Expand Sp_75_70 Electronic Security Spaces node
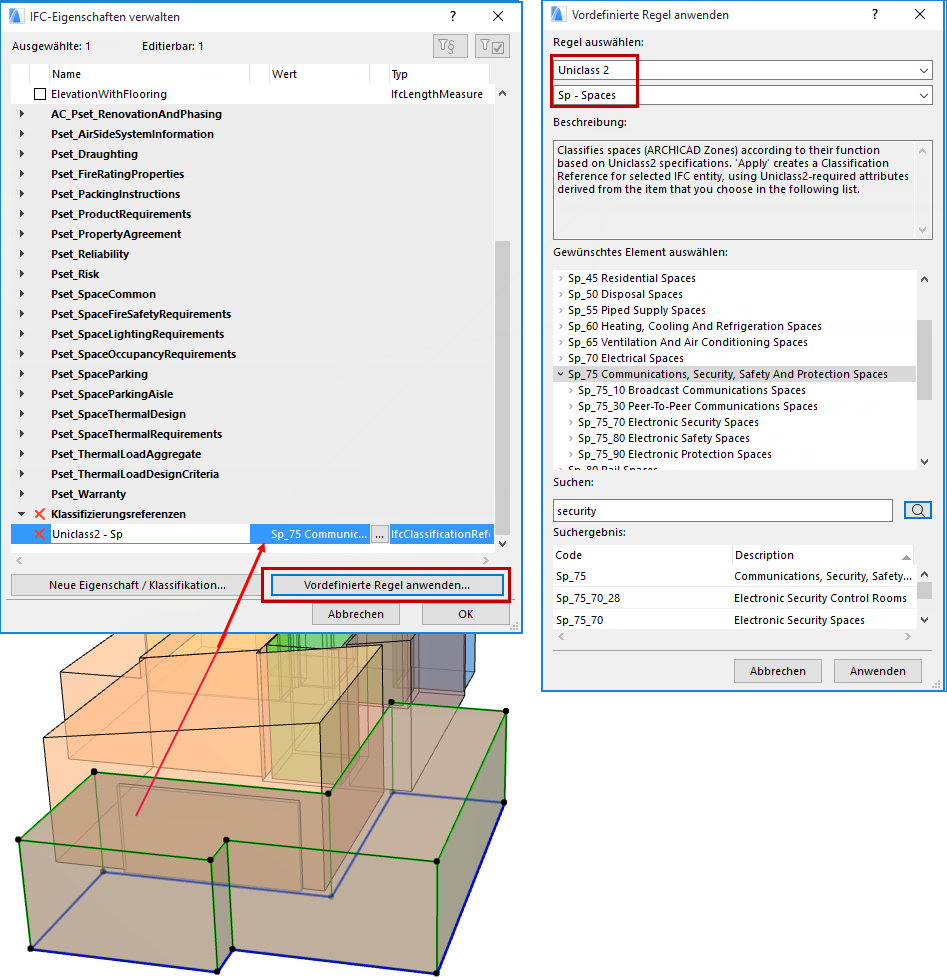 point(571,422)
